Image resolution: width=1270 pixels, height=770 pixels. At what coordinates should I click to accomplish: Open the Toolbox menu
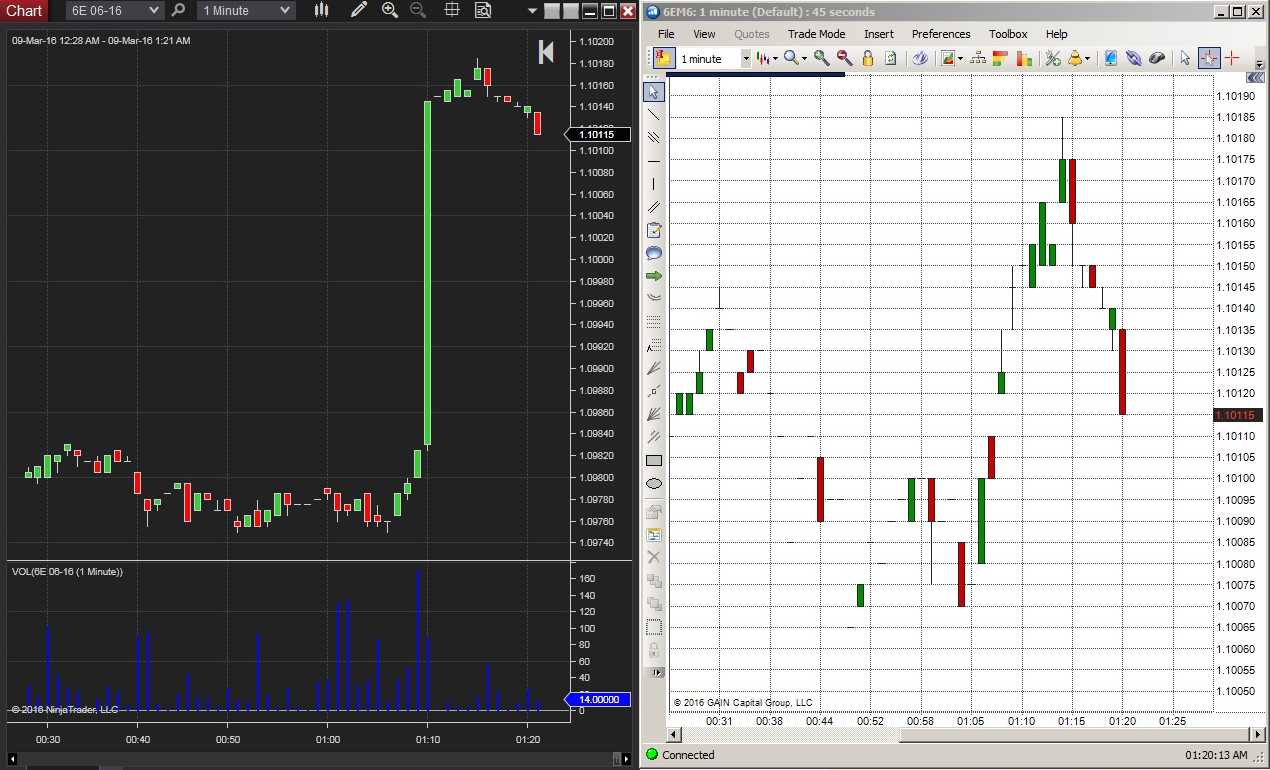point(1008,34)
